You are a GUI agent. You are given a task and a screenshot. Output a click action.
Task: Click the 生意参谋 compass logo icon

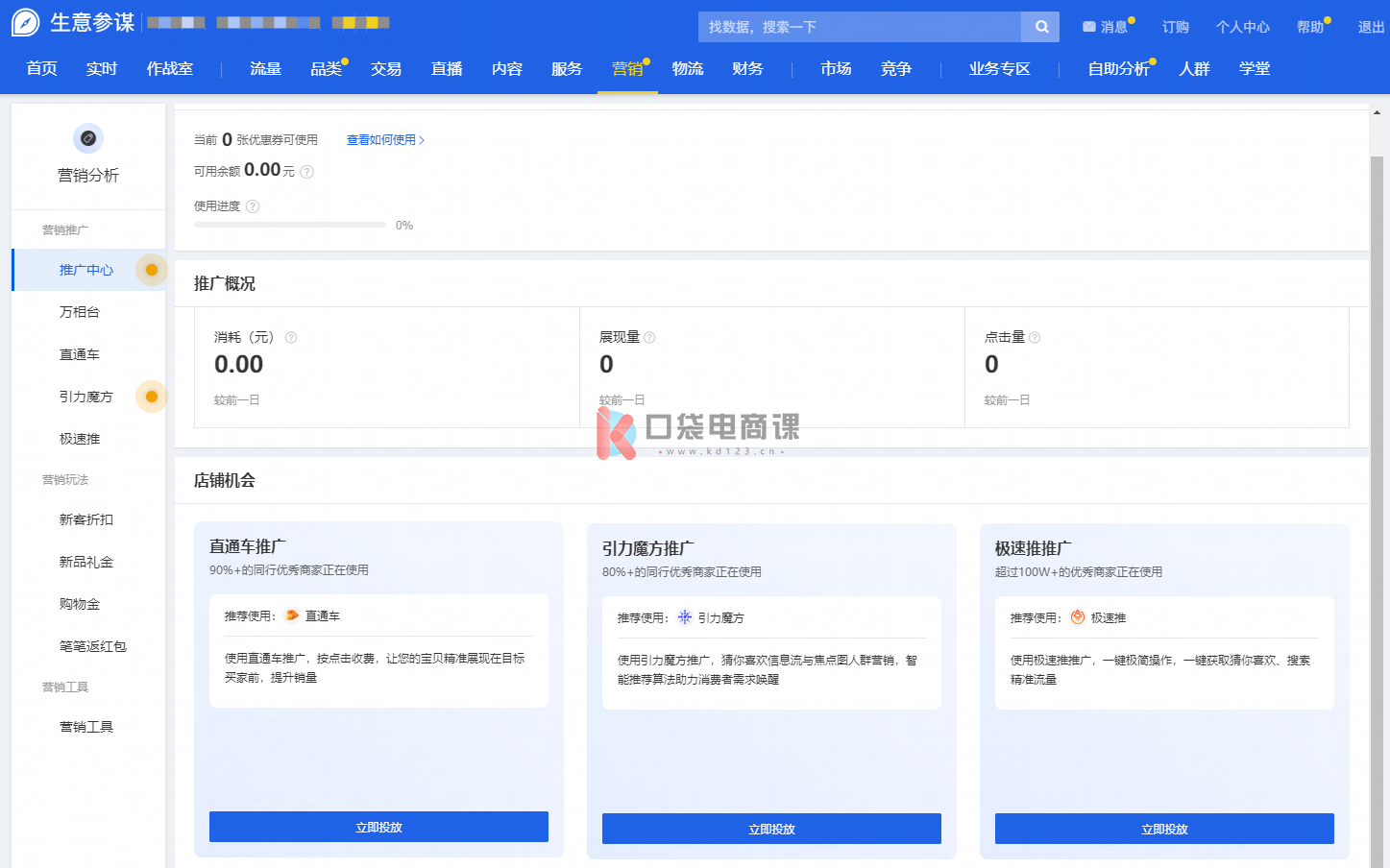click(26, 22)
